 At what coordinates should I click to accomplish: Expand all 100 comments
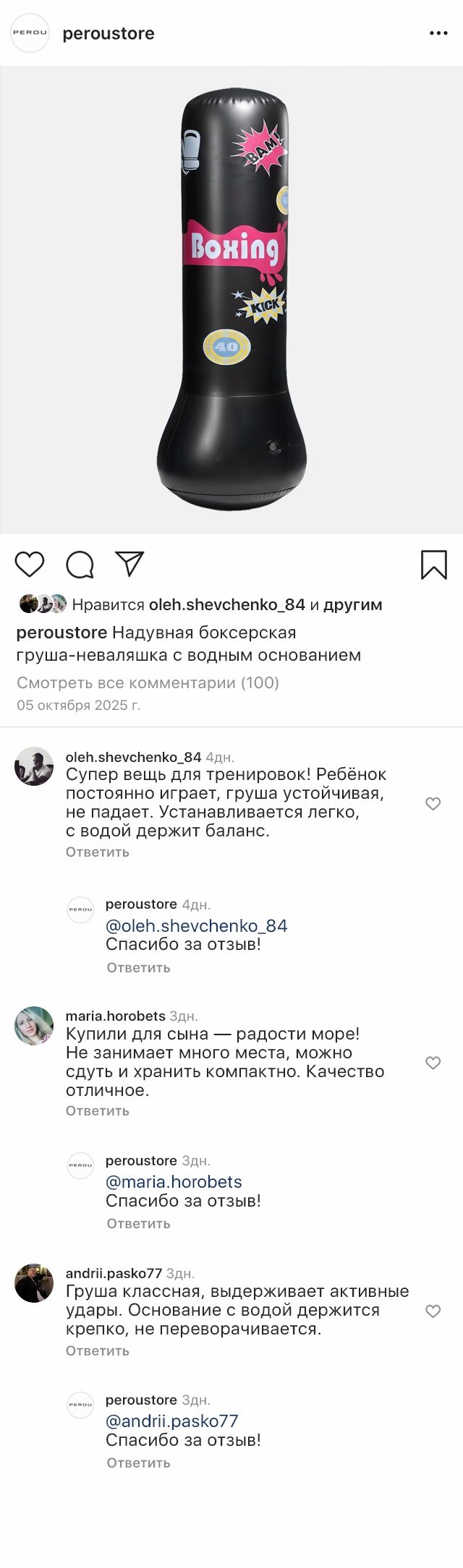coord(148,682)
